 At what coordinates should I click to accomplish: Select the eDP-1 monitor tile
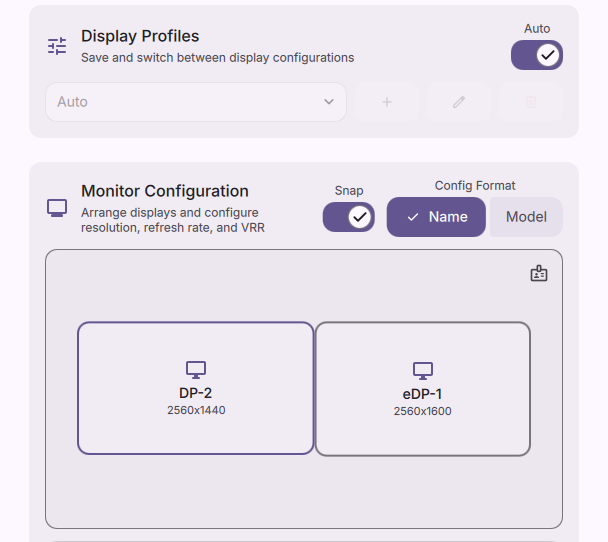pyautogui.click(x=423, y=389)
